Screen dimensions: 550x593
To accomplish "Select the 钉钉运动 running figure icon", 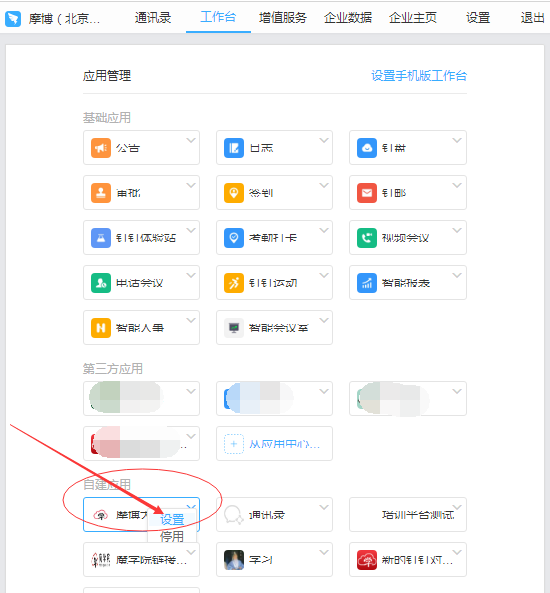I will point(234,283).
